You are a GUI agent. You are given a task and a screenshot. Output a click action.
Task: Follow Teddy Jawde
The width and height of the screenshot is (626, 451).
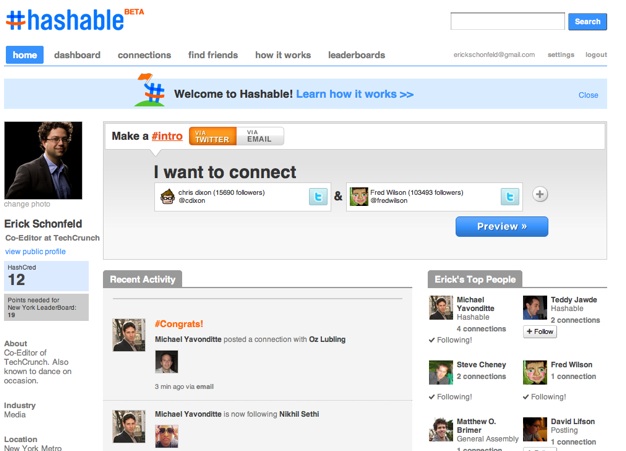[x=540, y=332]
